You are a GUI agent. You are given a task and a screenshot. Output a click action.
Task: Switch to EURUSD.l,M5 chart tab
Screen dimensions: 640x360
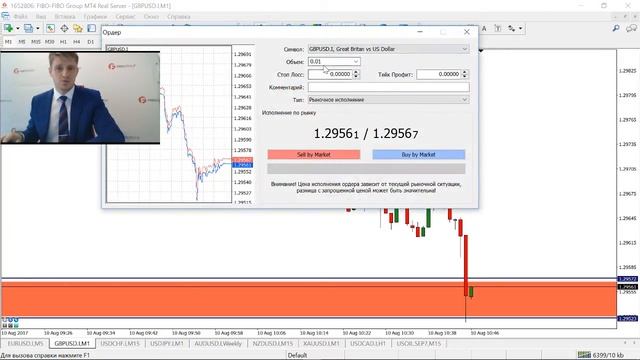25,344
